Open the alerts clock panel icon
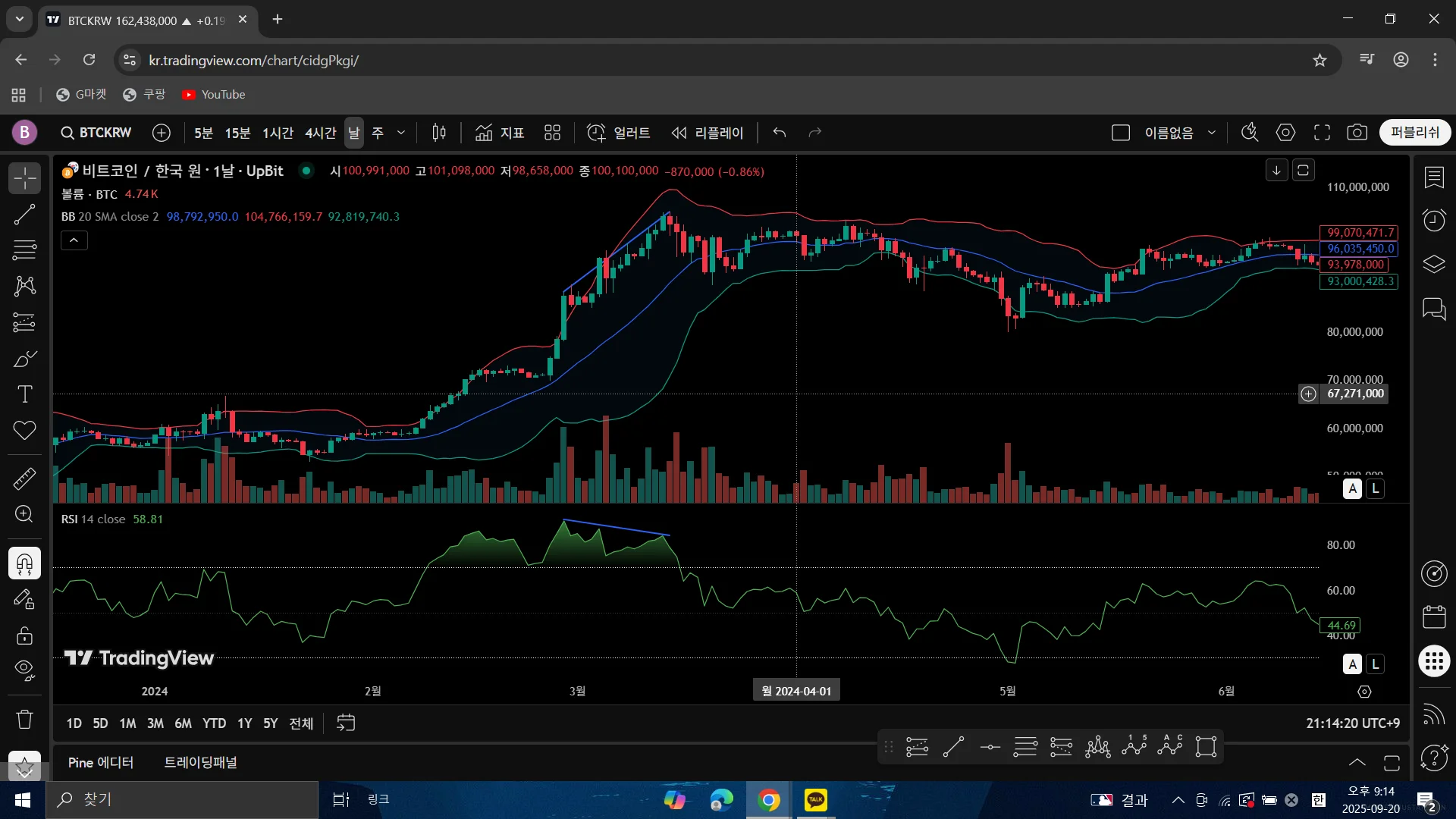The width and height of the screenshot is (1456, 819). coord(1434,221)
